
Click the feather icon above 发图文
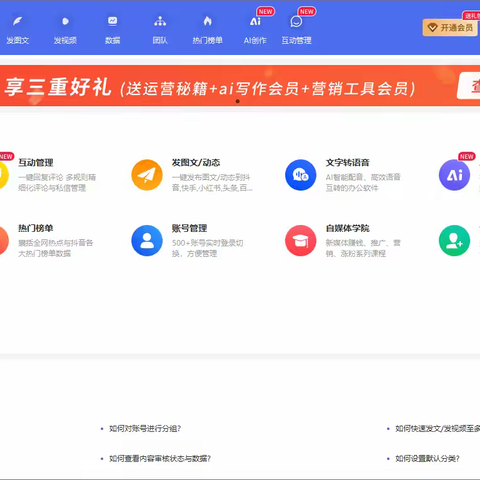17,21
